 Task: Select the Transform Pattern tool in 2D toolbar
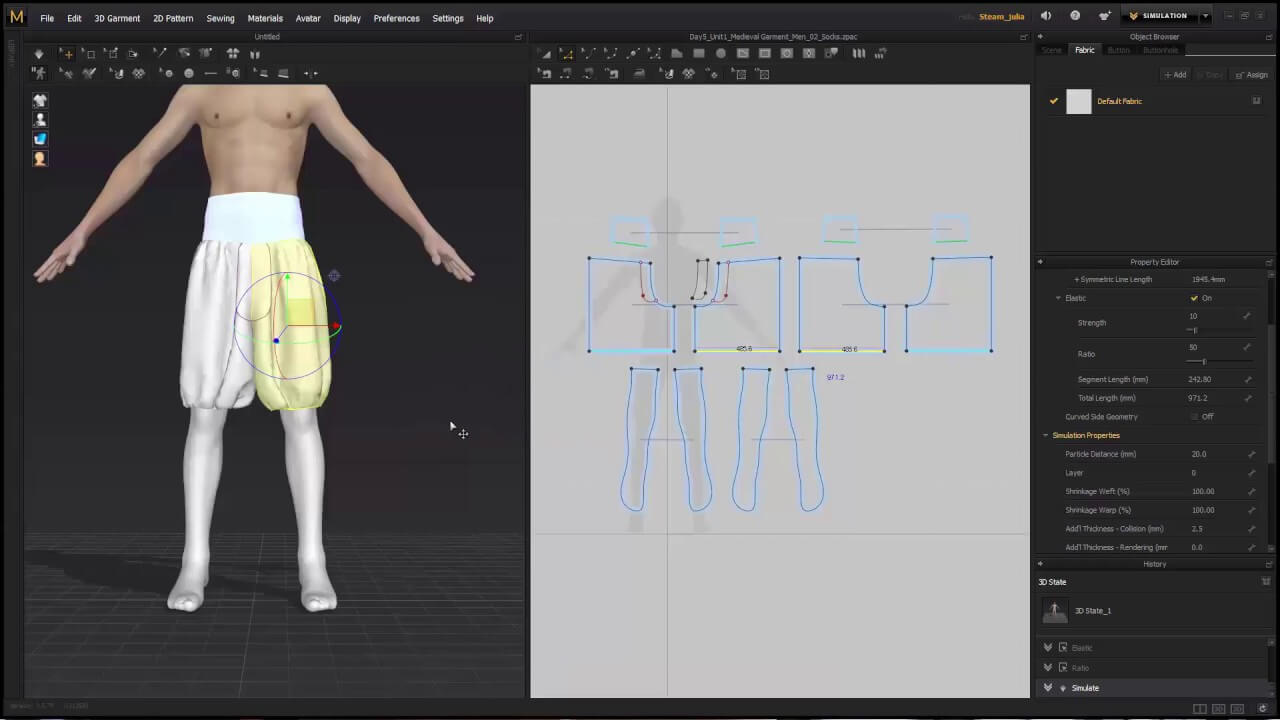coord(544,54)
